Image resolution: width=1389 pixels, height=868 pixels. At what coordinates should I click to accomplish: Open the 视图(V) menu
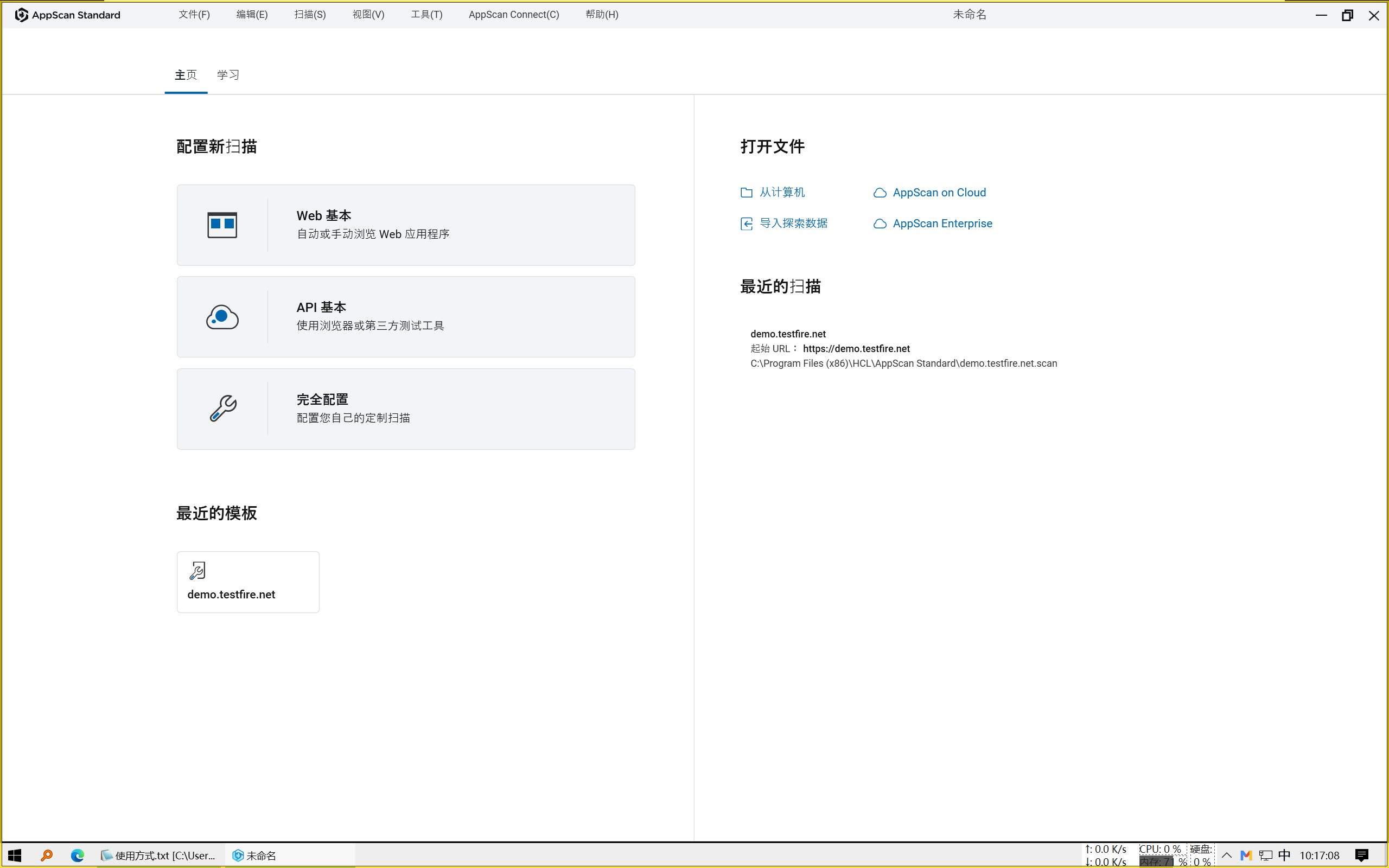[x=368, y=15]
